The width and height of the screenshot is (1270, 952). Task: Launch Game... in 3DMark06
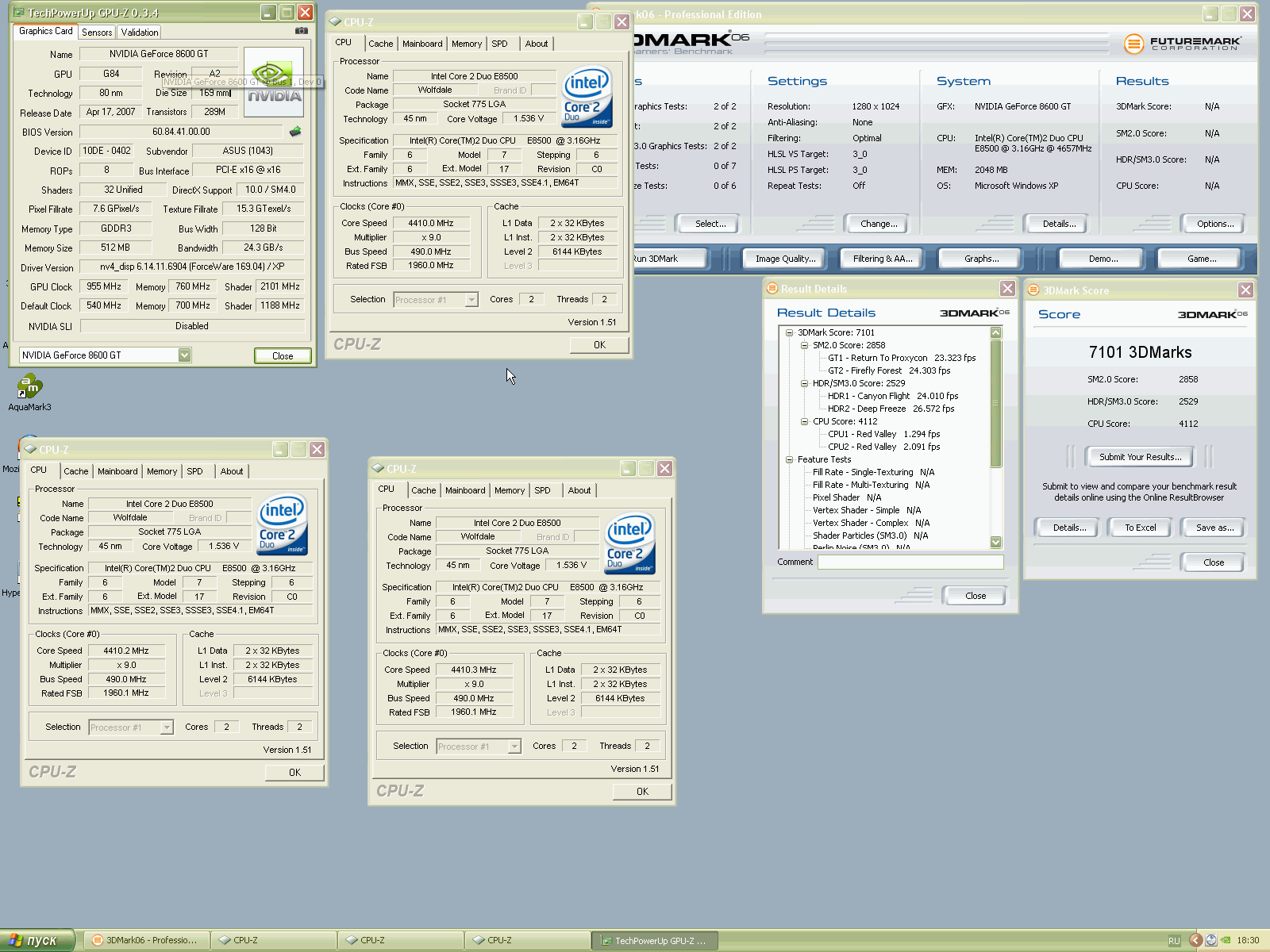click(1202, 259)
